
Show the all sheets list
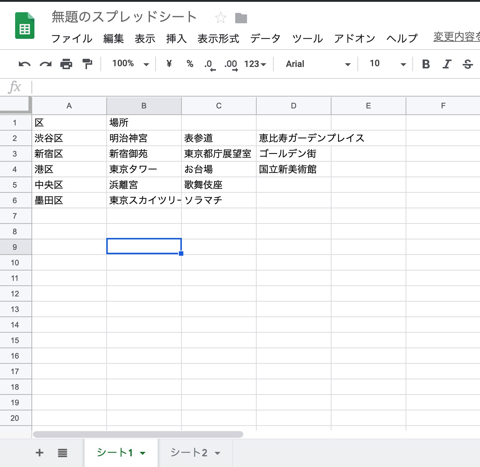62,453
